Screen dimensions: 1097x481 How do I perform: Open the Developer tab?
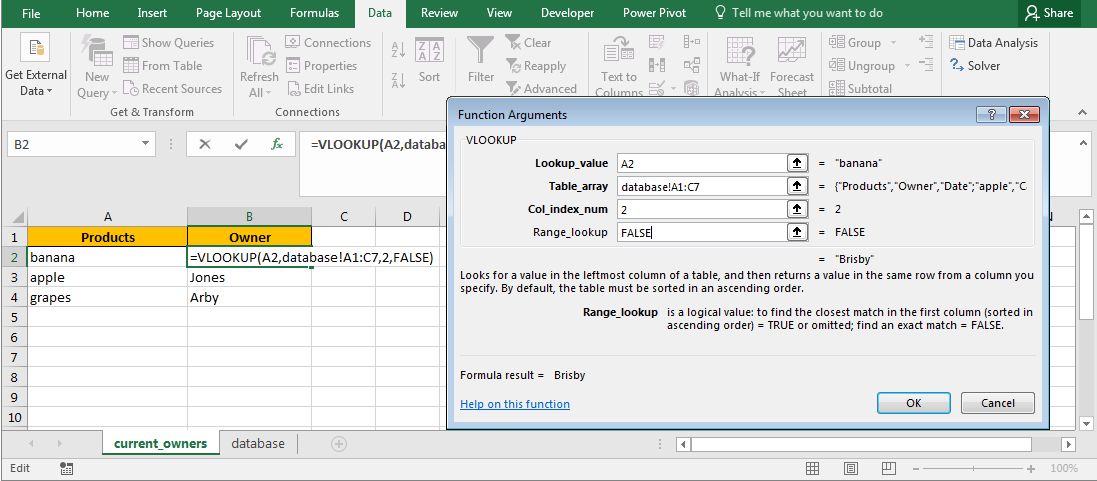(x=567, y=13)
